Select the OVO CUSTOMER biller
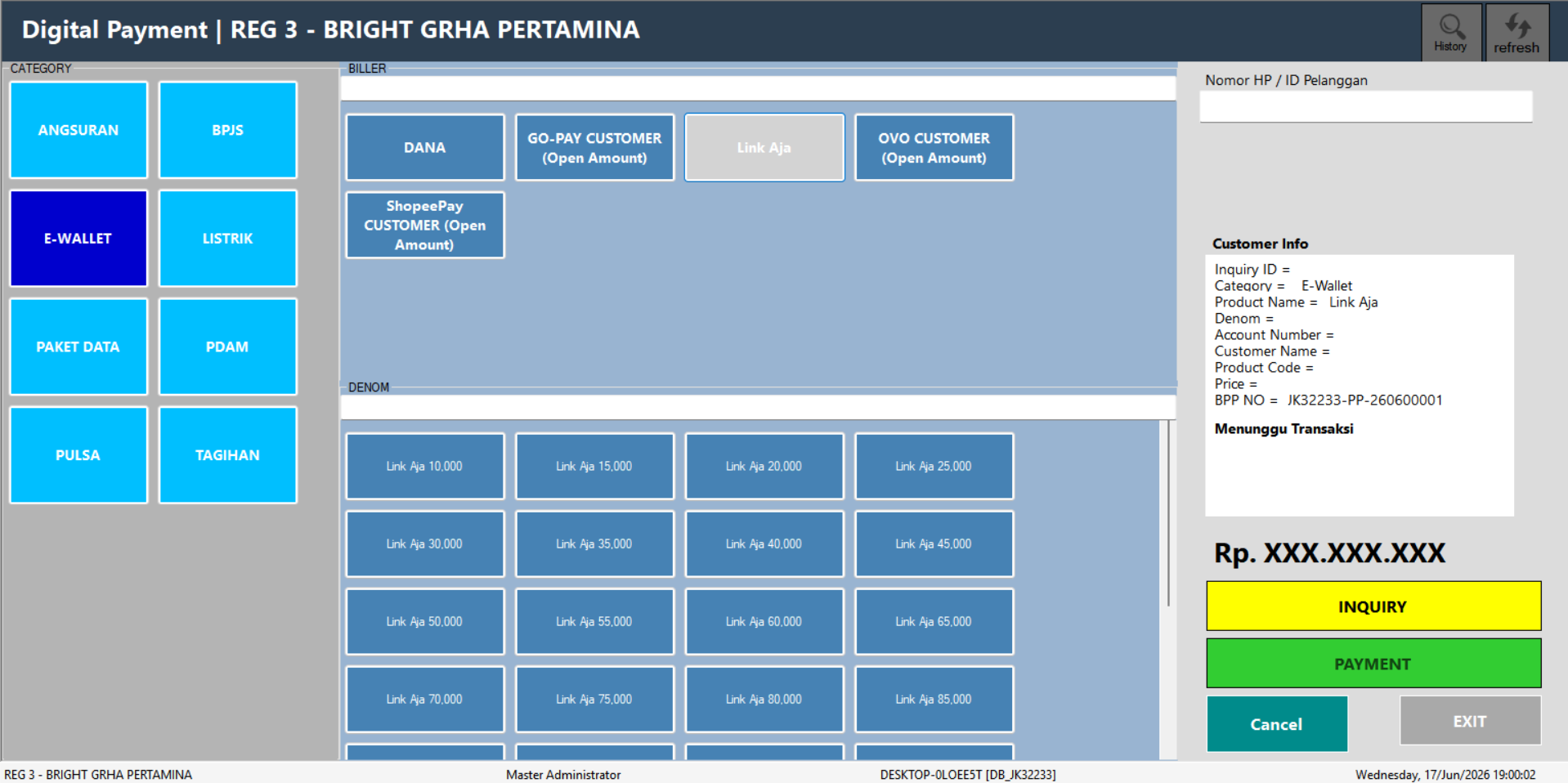Viewport: 1568px width, 783px height. tap(934, 148)
